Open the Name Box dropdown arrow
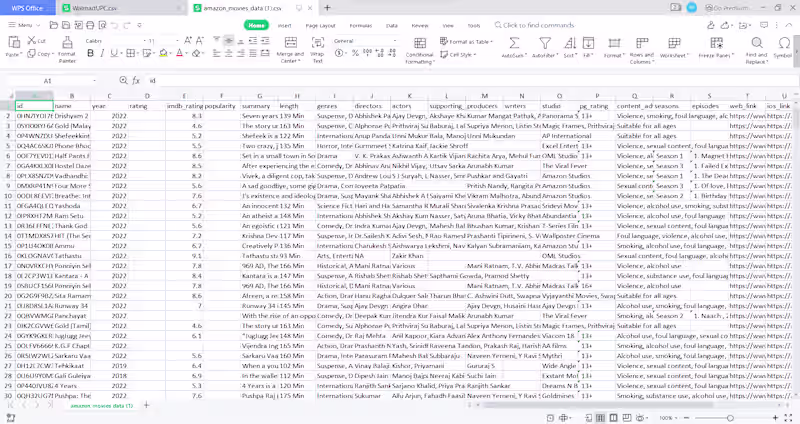This screenshot has height=424, width=800. 94,81
